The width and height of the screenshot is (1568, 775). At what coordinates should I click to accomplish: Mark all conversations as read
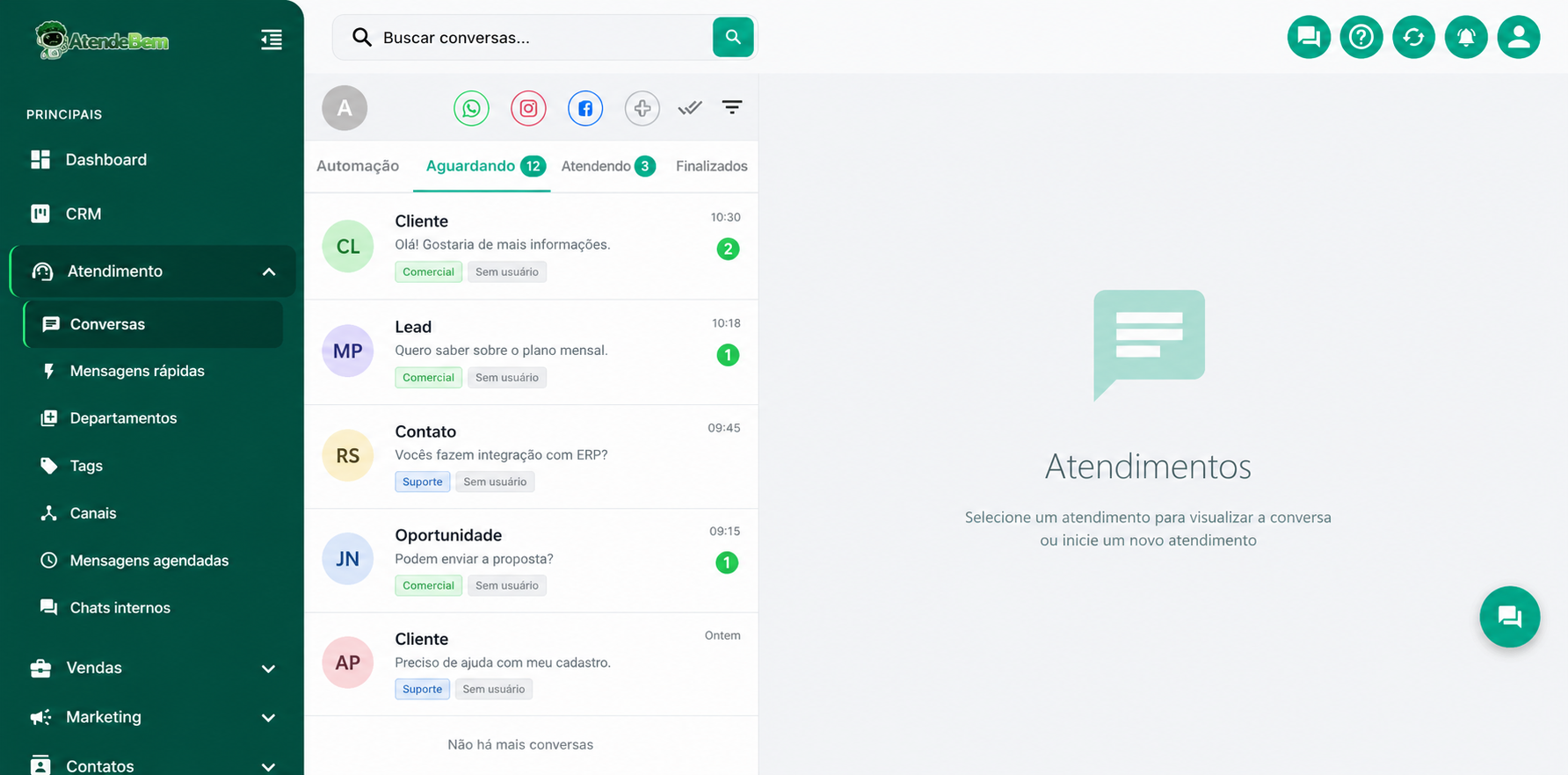tap(690, 107)
